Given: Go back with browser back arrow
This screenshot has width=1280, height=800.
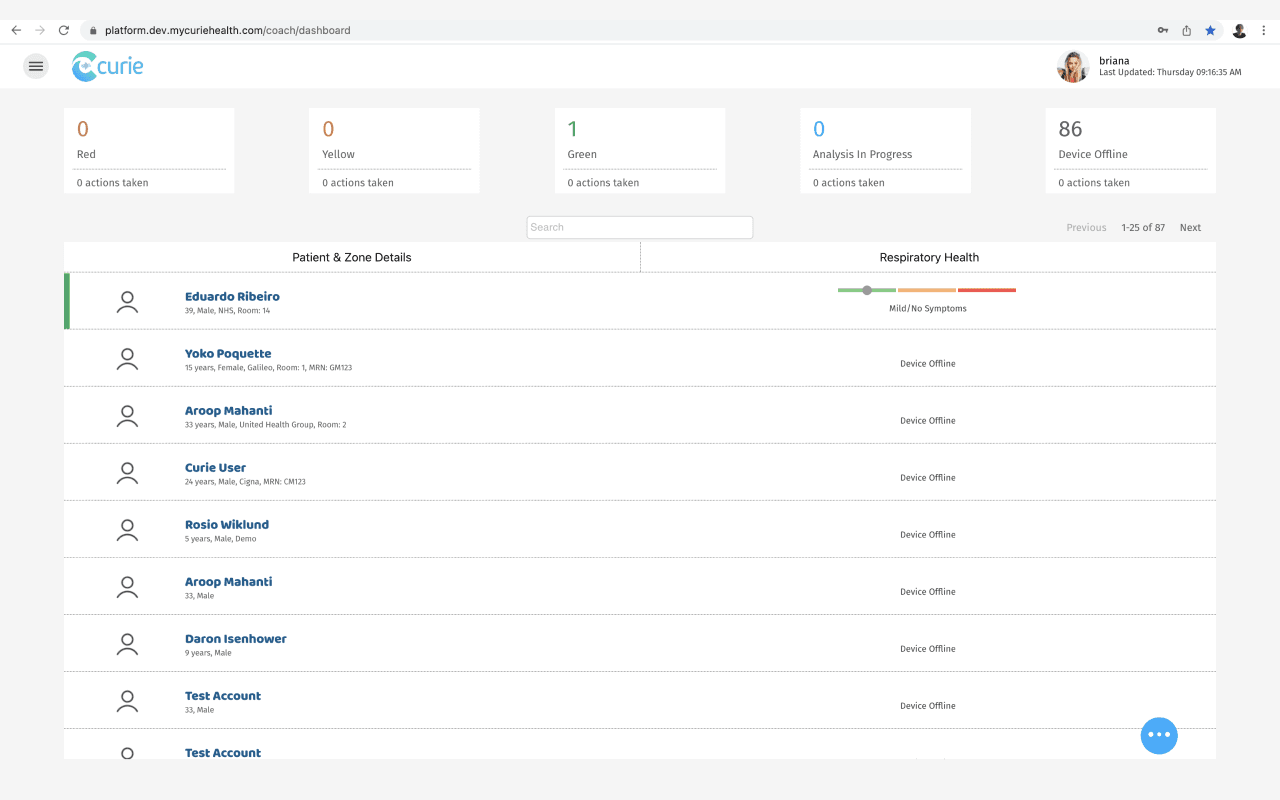Looking at the screenshot, I should [x=16, y=30].
